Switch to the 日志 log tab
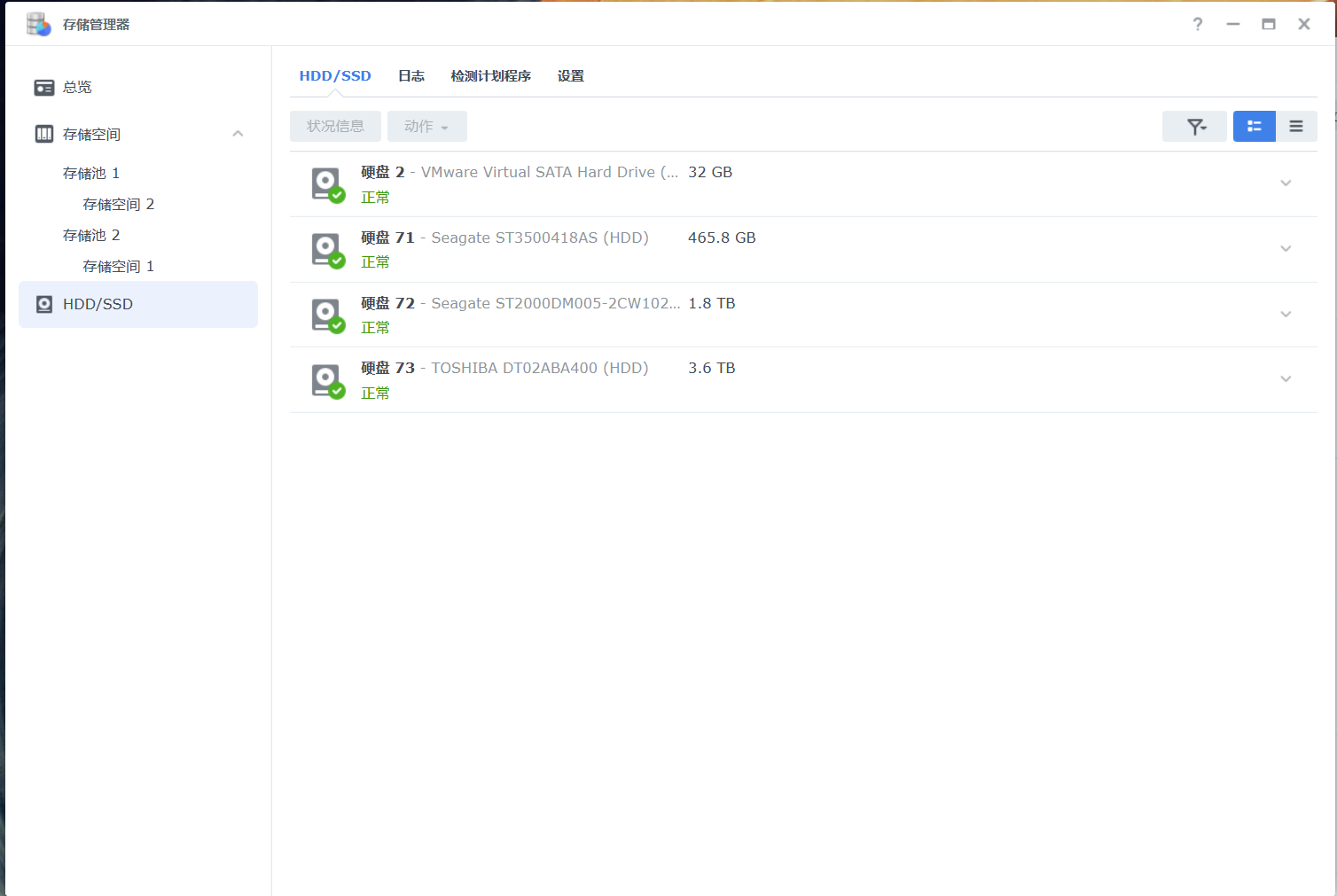This screenshot has height=896, width=1337. coord(411,76)
